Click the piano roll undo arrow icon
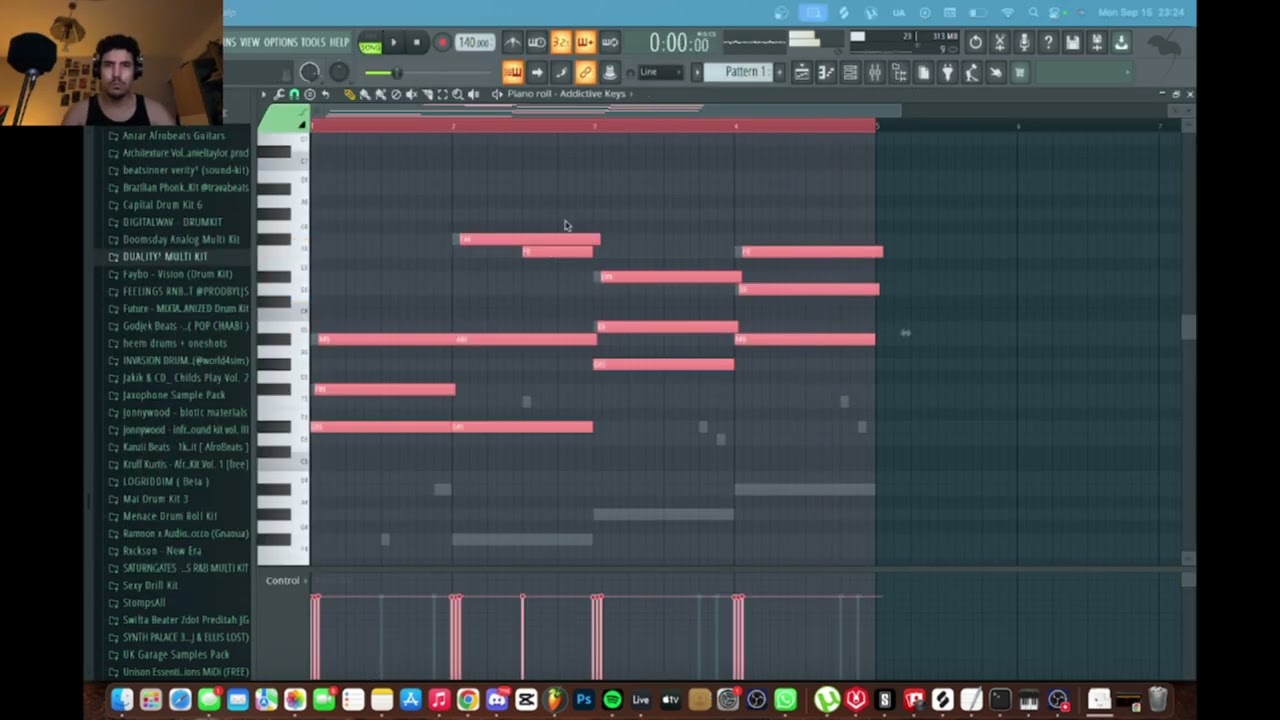The width and height of the screenshot is (1280, 720). point(325,95)
